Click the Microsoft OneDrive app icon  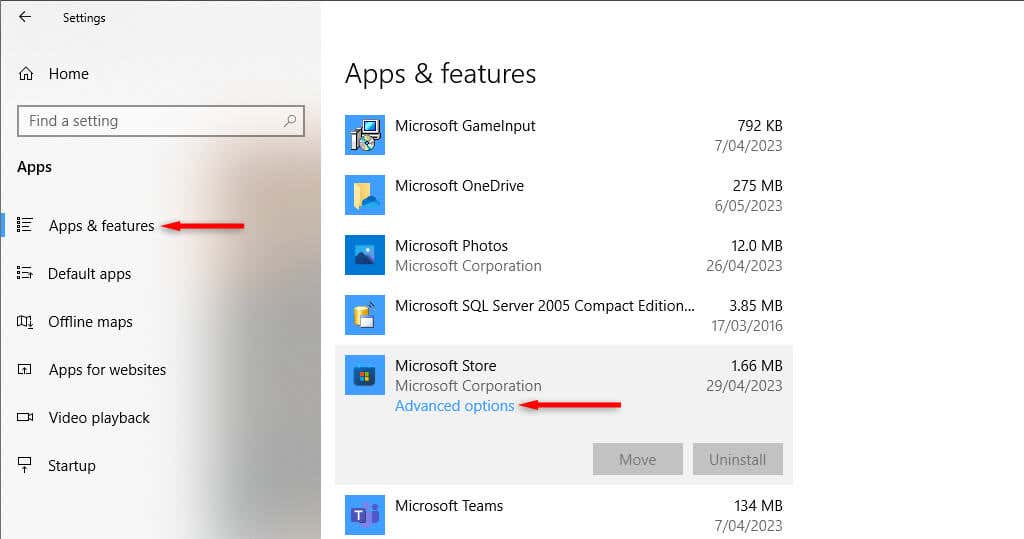tap(364, 195)
